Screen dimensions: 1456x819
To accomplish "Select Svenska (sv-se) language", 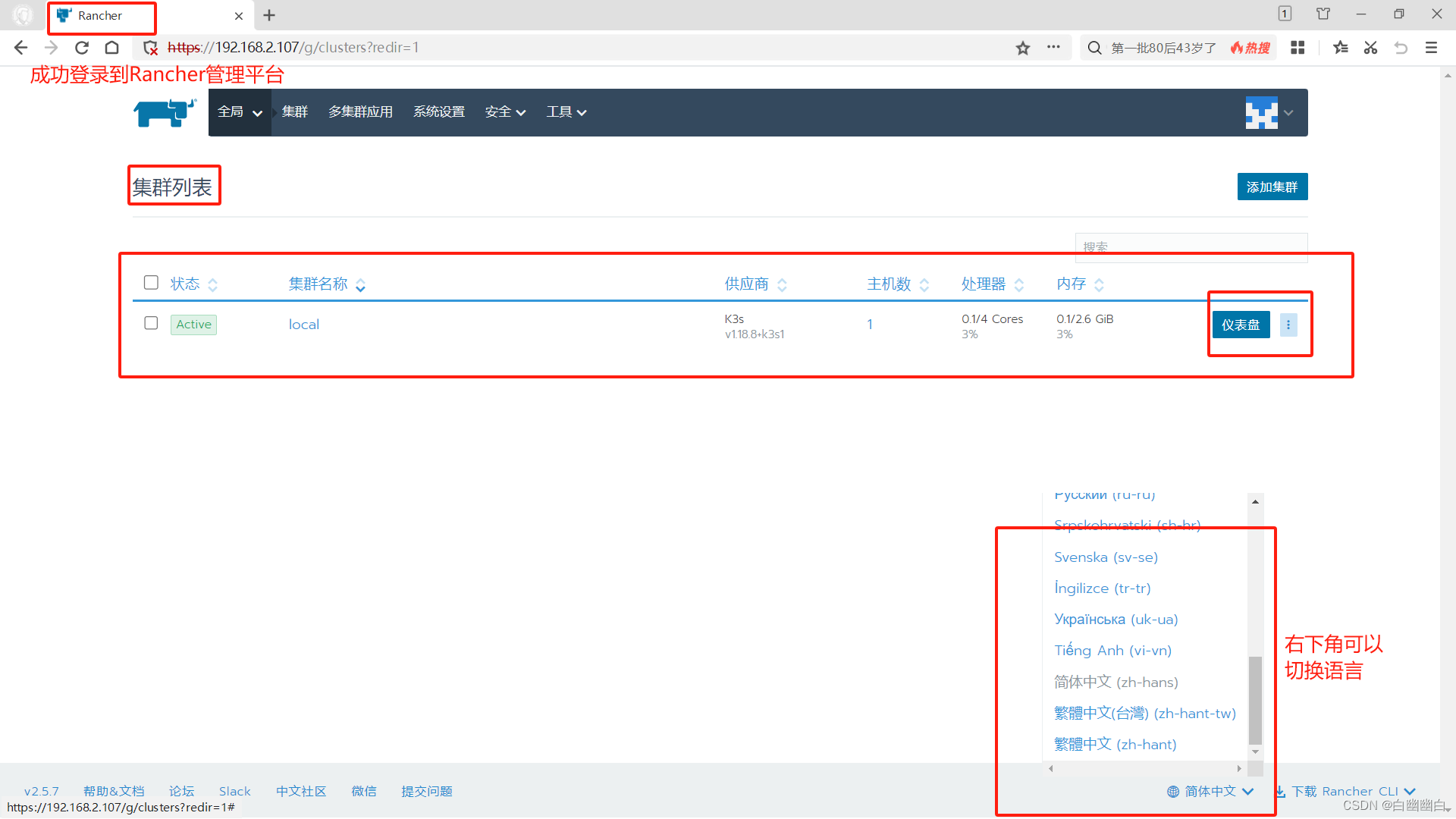I will pyautogui.click(x=1106, y=557).
